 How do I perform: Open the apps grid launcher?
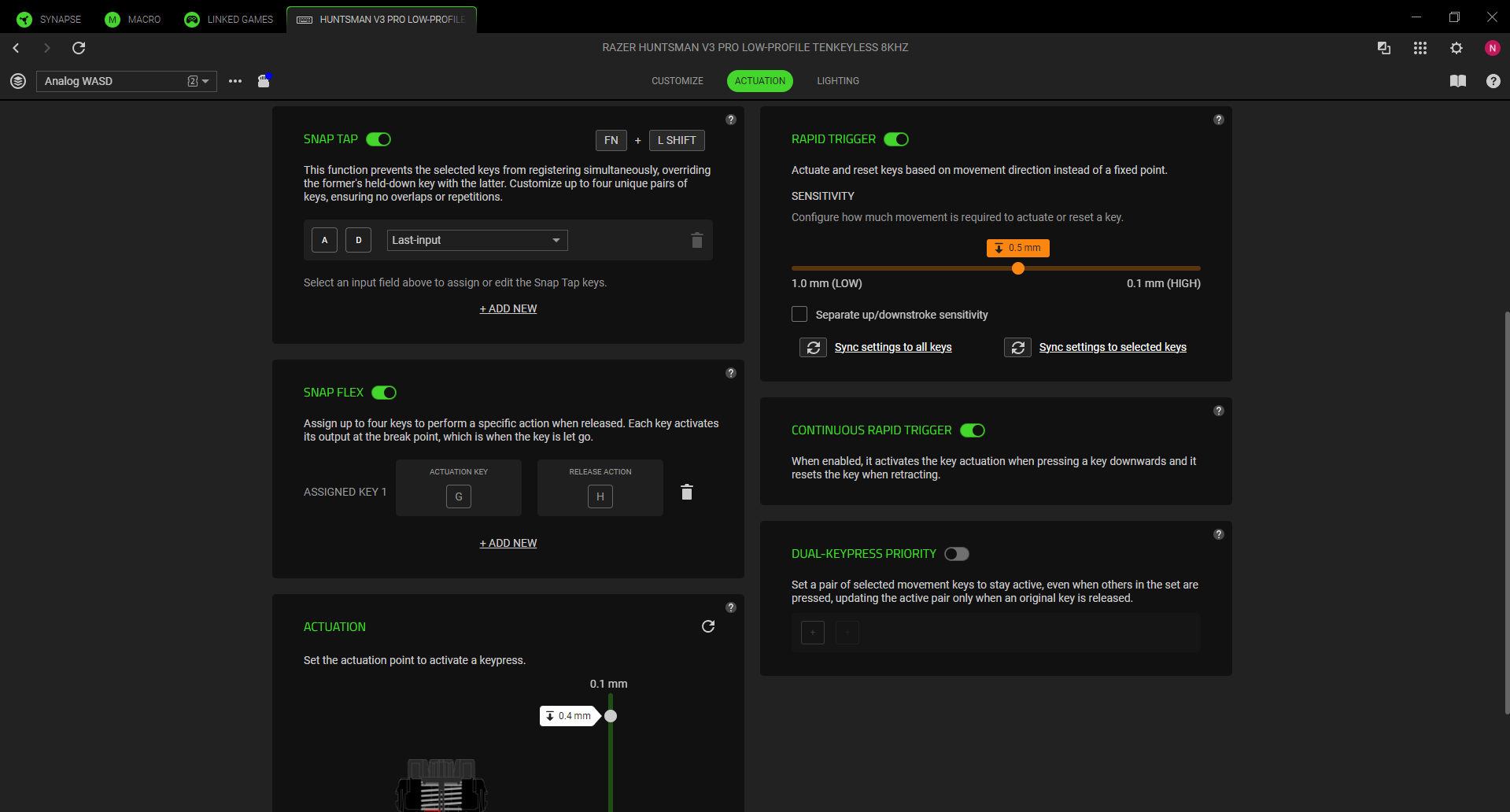tap(1420, 48)
